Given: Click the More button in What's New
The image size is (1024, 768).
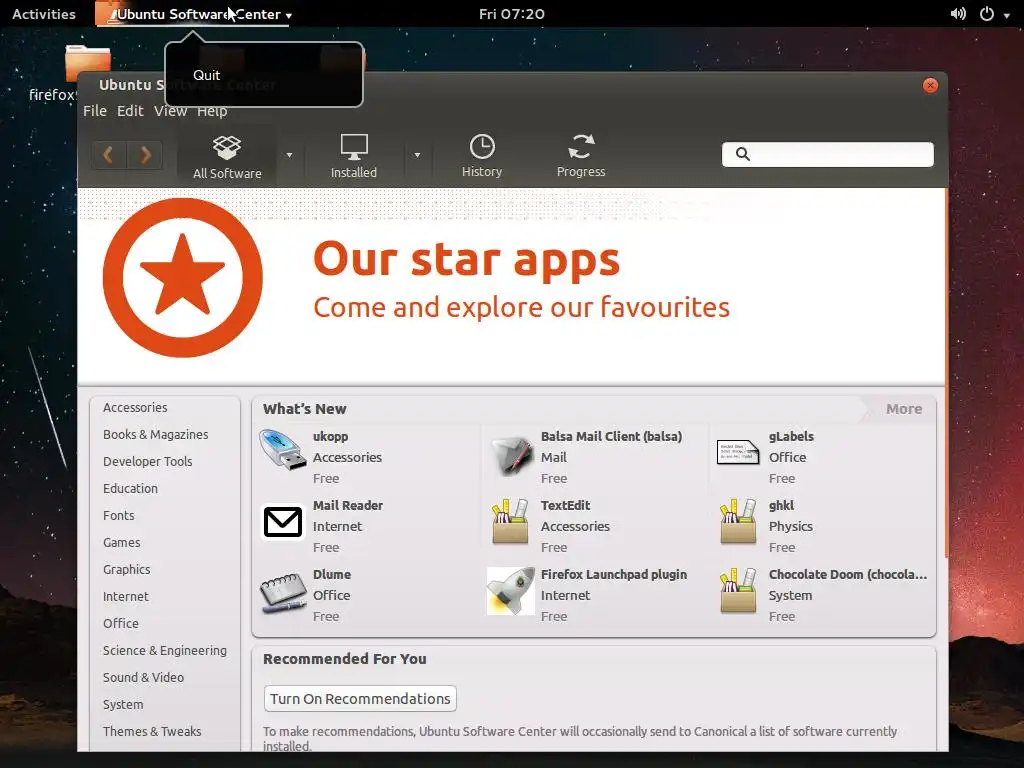Looking at the screenshot, I should pos(903,409).
